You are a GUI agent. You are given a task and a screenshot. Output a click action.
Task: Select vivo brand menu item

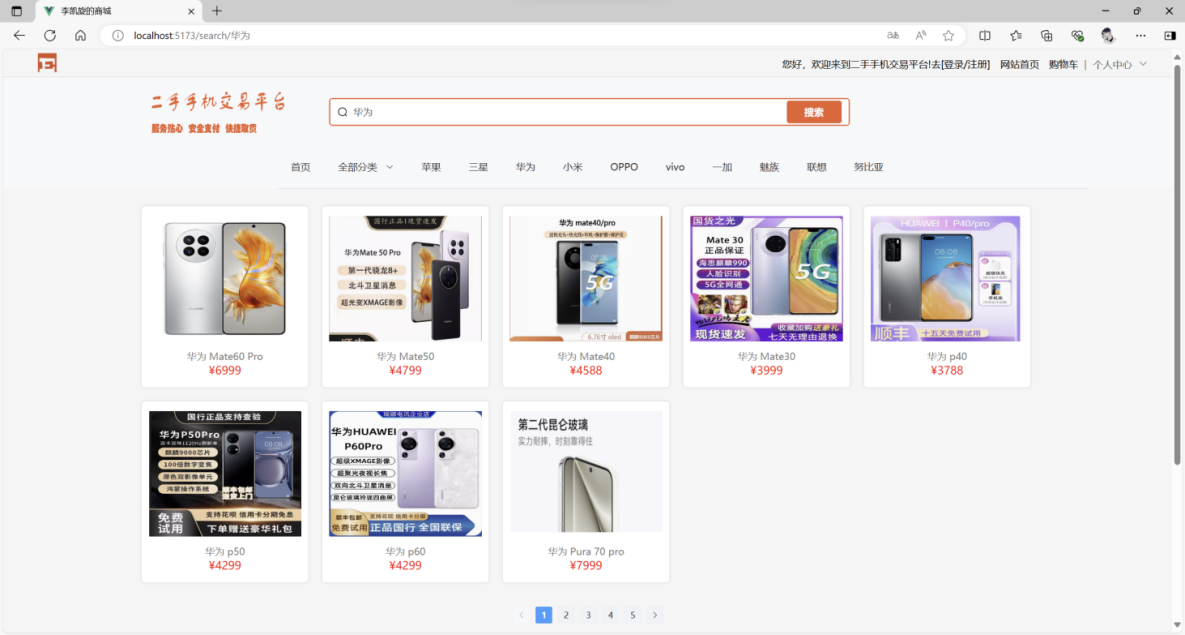point(675,167)
